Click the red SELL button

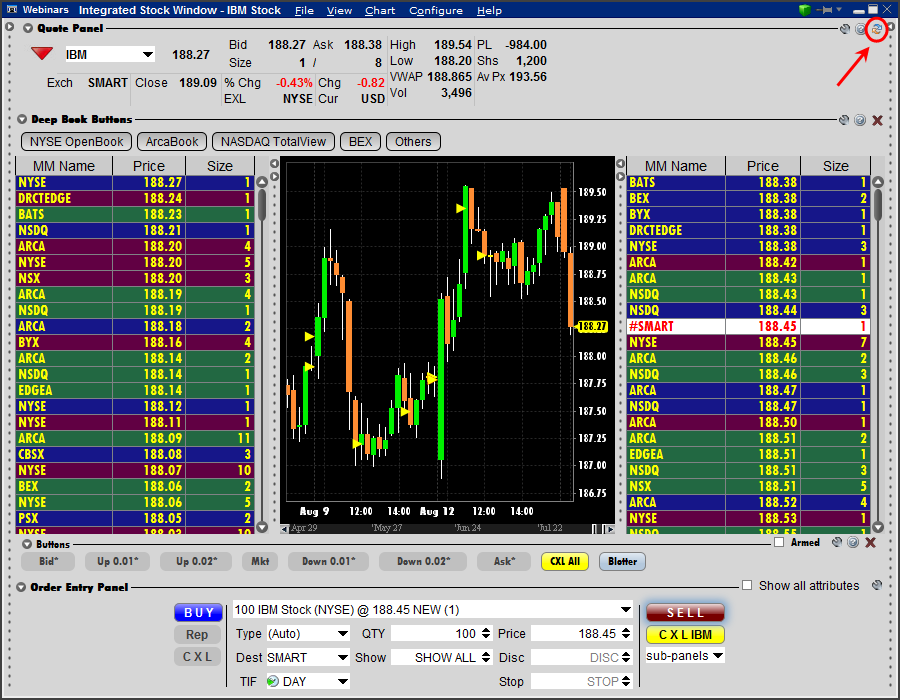685,612
